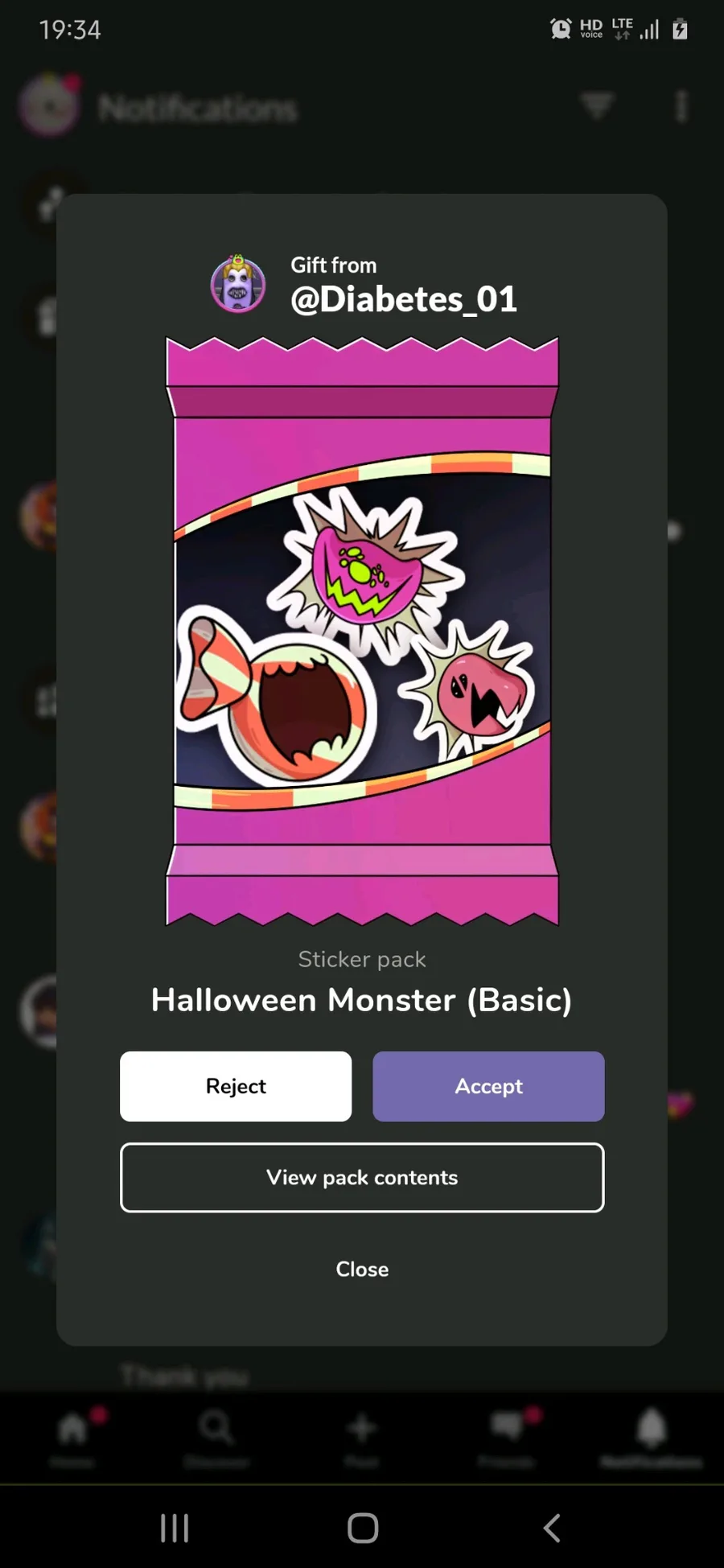
Task: Tap the Android back arrow
Action: (552, 1528)
